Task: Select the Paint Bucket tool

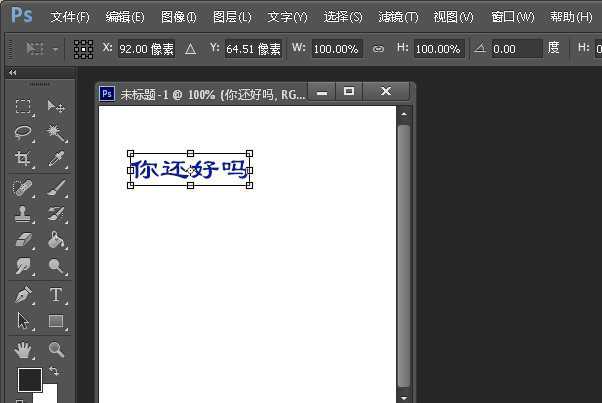Action: point(56,240)
